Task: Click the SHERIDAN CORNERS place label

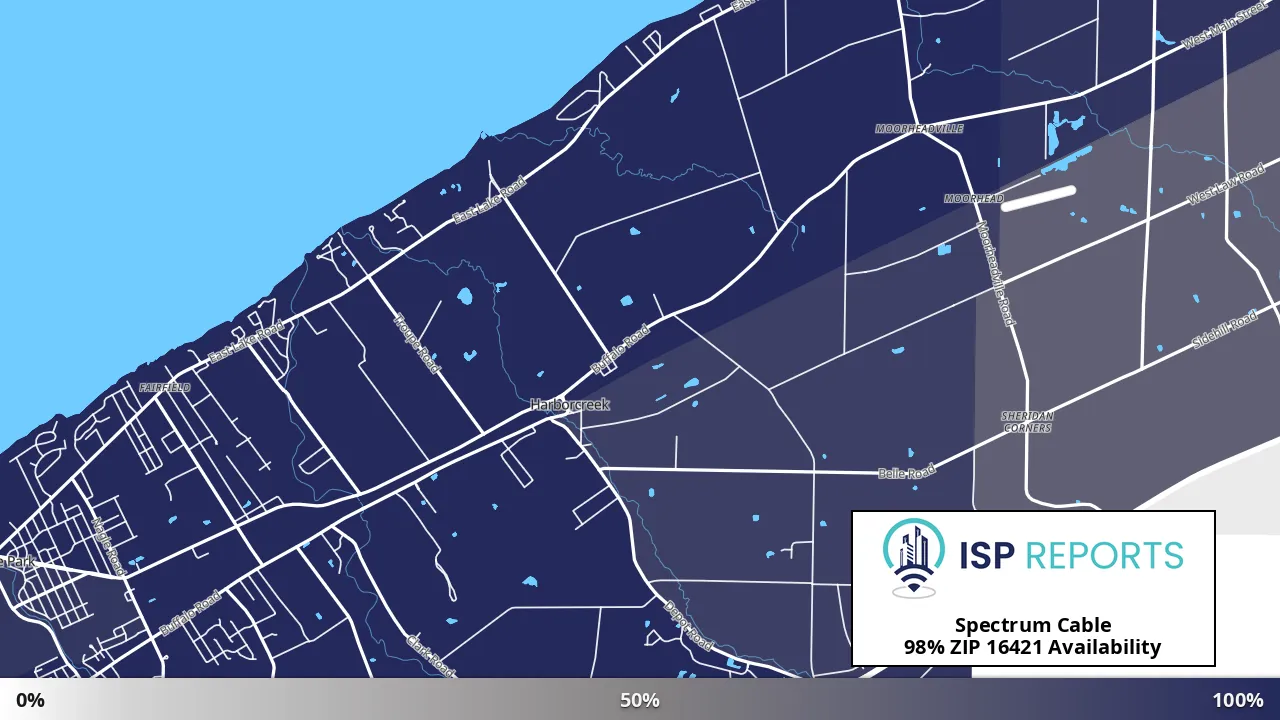Action: pos(1027,422)
